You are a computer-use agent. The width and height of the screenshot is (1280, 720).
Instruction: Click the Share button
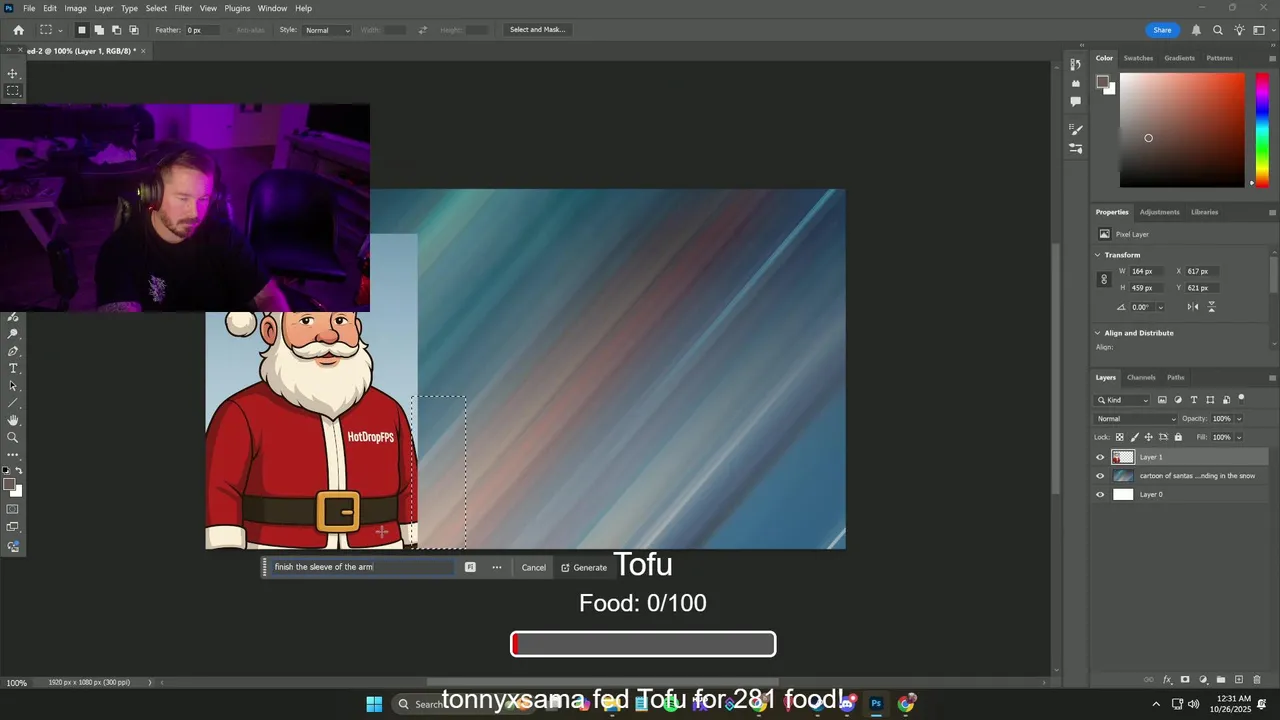tap(1162, 30)
